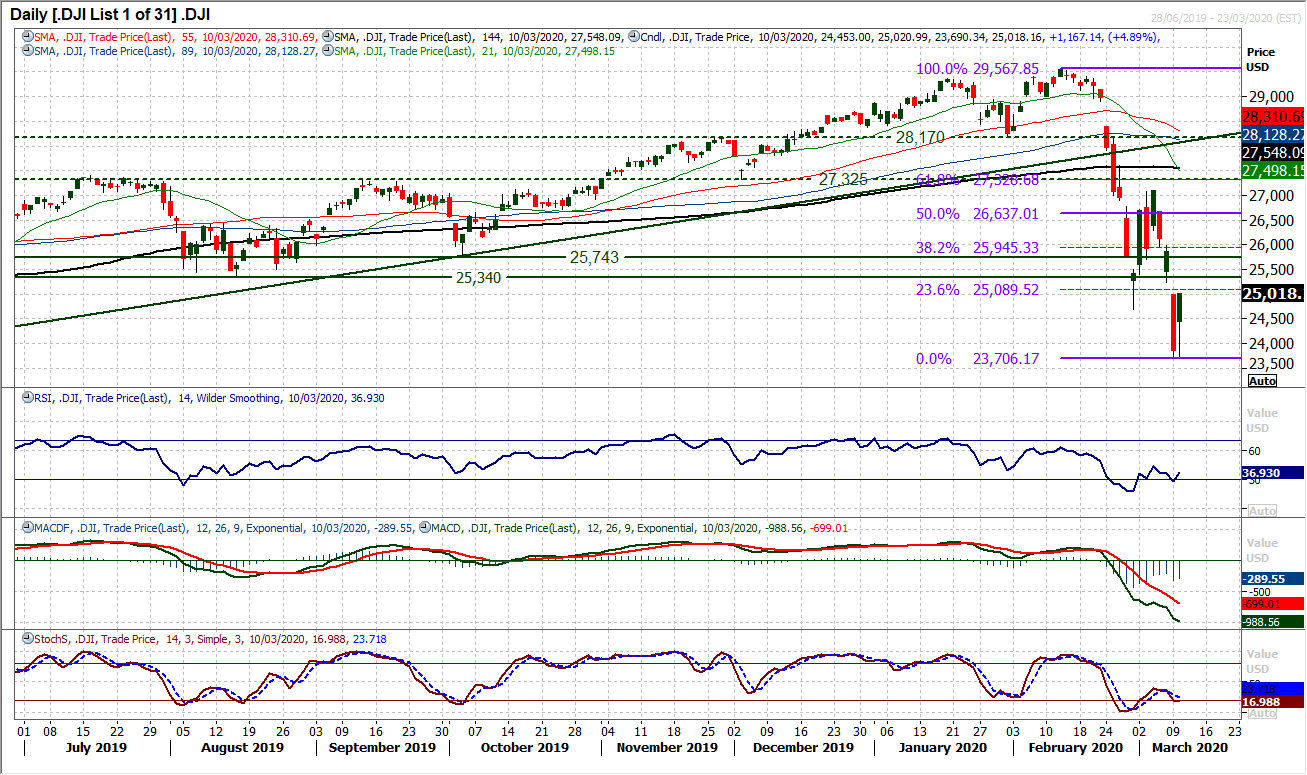Click the 100.0% 29,567.85 Fibonacci label
The height and width of the screenshot is (775, 1307).
click(x=979, y=70)
